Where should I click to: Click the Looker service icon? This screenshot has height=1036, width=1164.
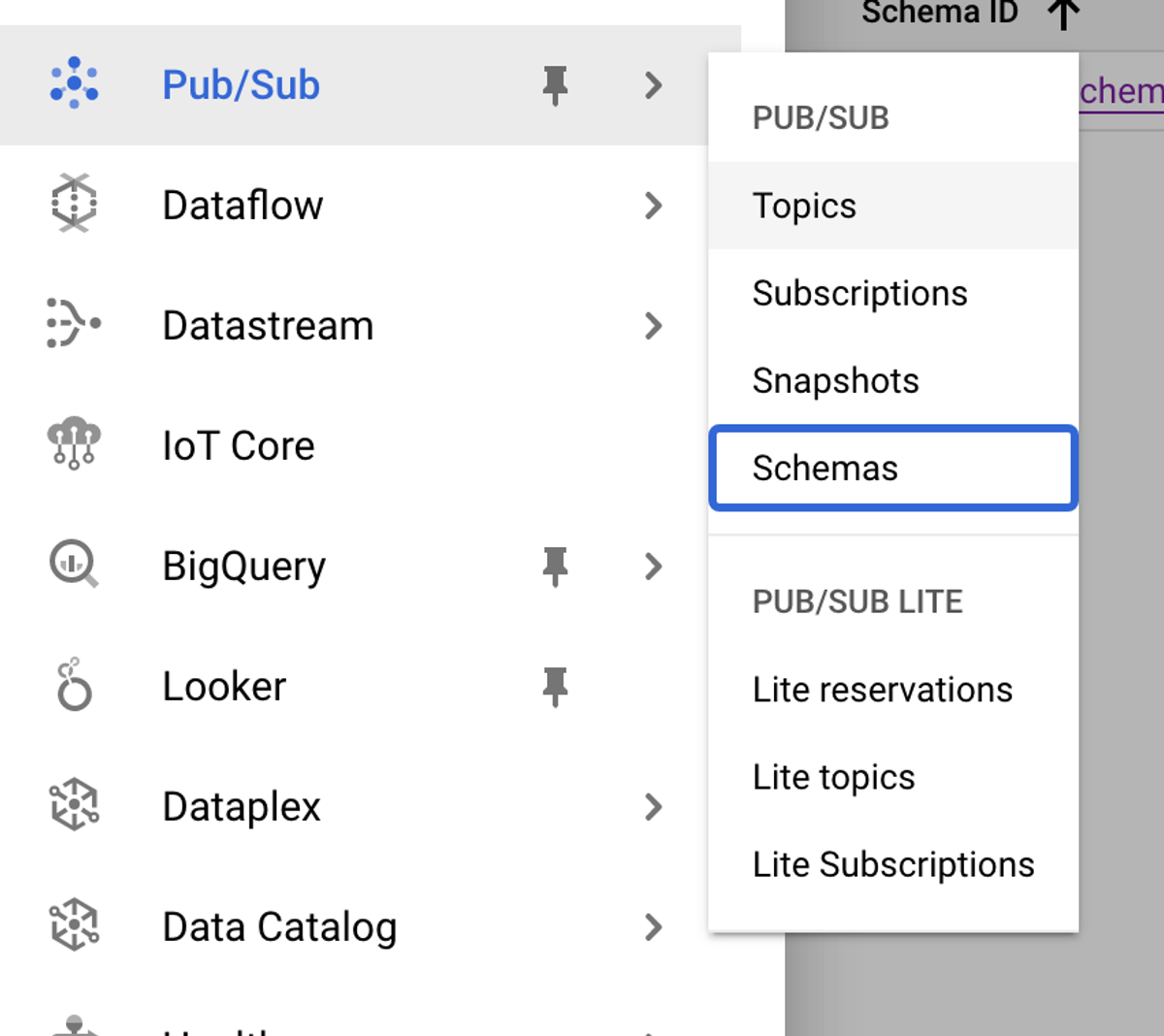(73, 686)
